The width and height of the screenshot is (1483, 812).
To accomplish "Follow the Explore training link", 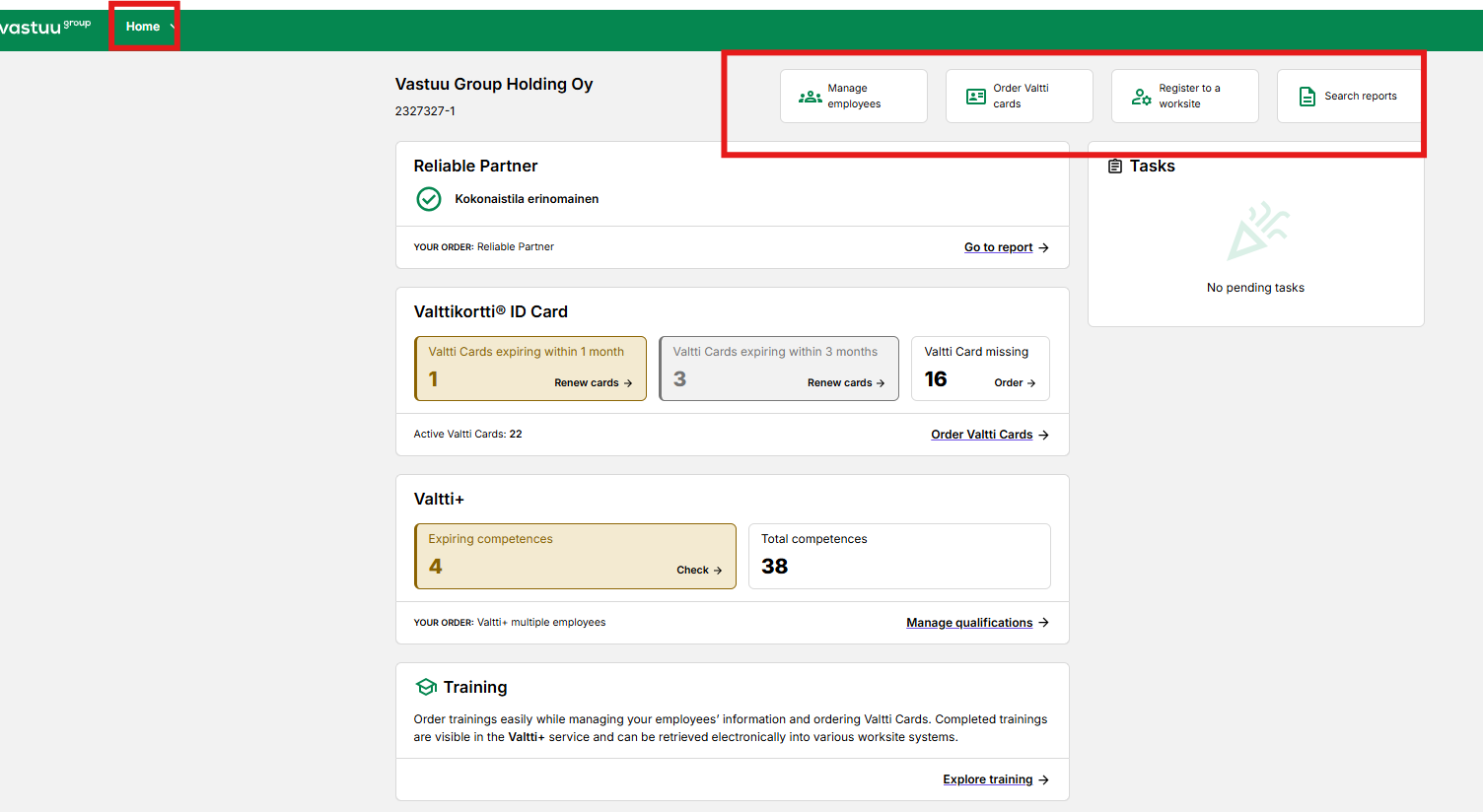I will (x=988, y=779).
